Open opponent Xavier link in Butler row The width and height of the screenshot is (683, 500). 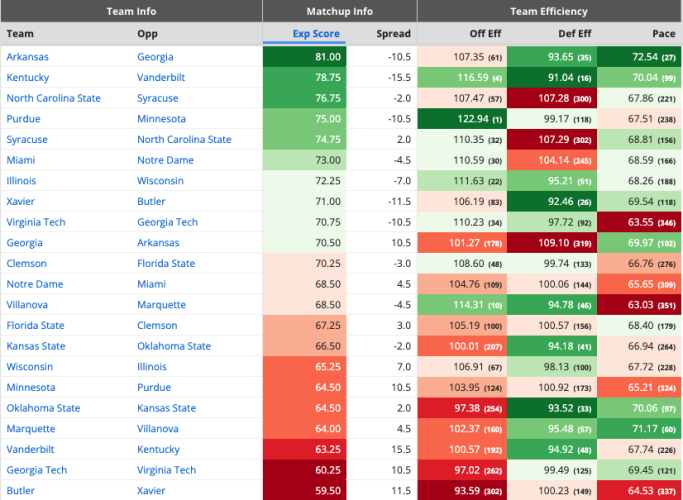pos(151,491)
